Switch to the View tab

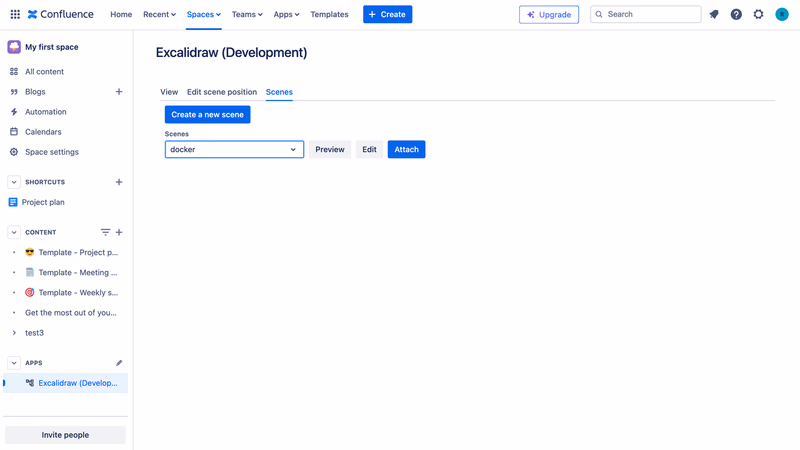[x=169, y=92]
